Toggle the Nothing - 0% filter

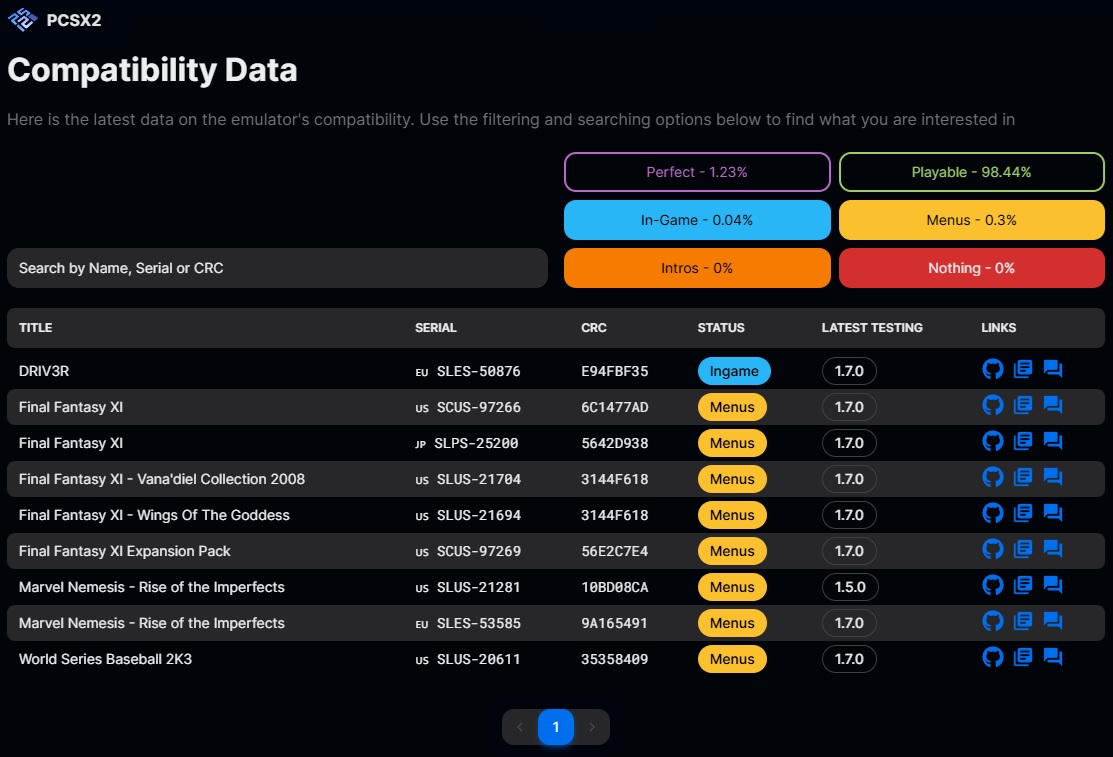(x=971, y=268)
